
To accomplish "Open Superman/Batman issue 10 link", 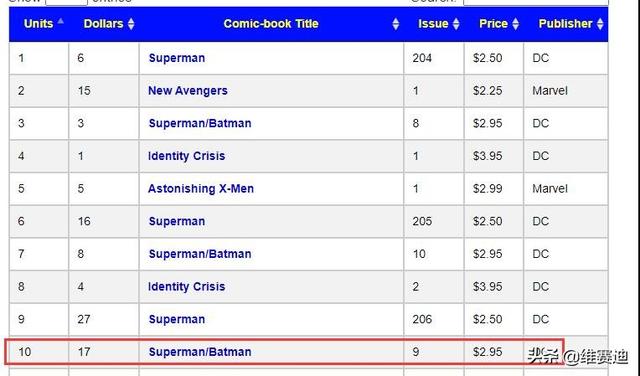I will (200, 254).
